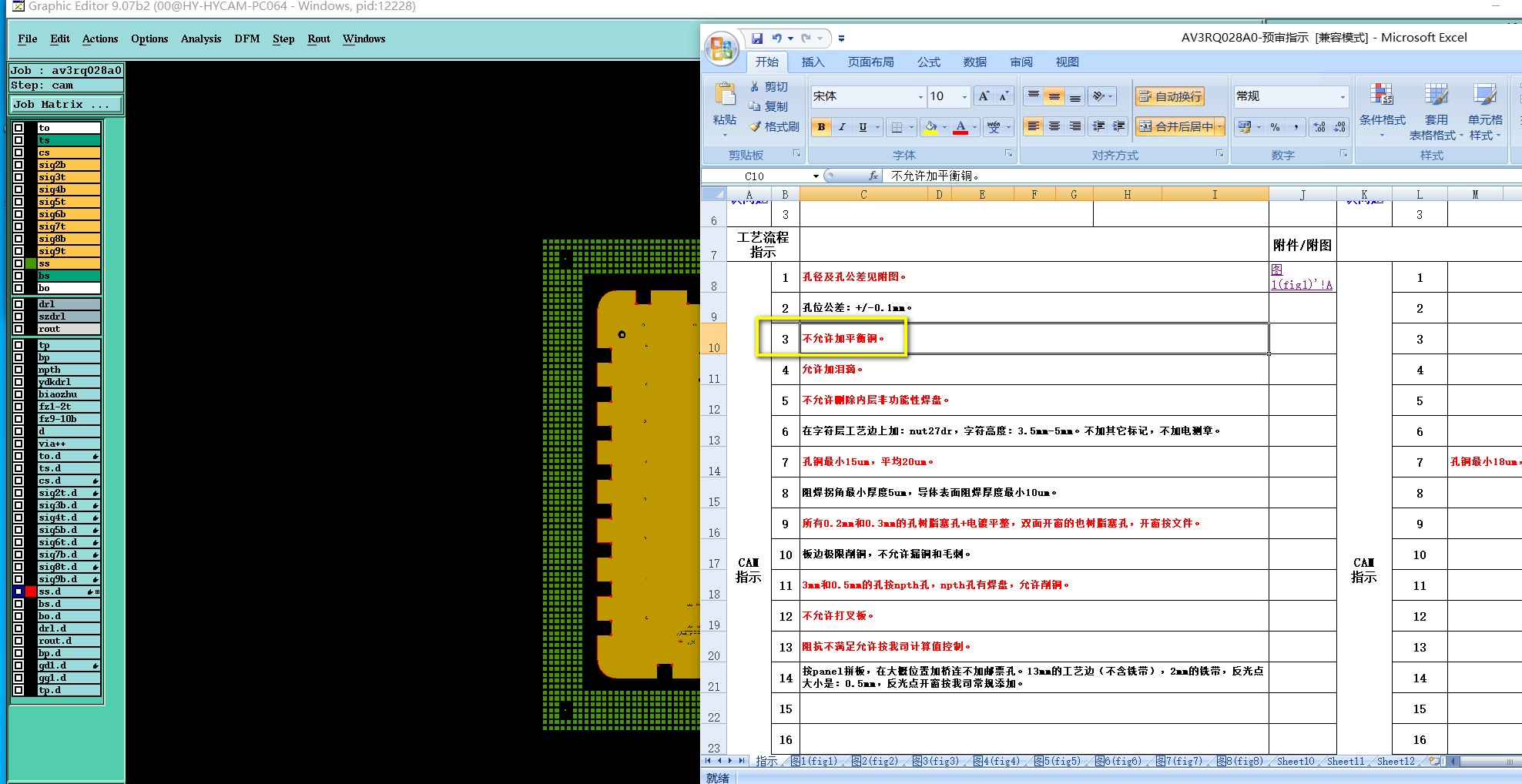
Task: Expand the Merge & Center (合并后居中) arrow
Action: click(x=1220, y=126)
